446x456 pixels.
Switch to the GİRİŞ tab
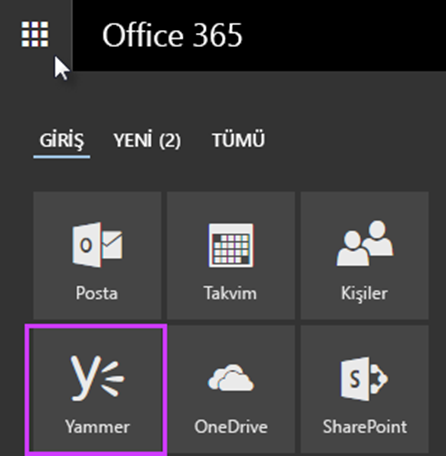62,140
